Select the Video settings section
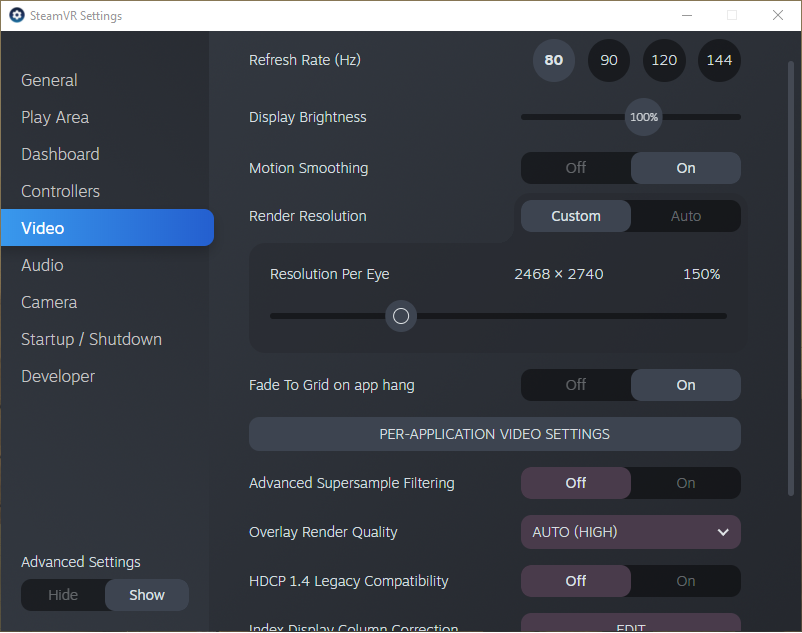This screenshot has width=802, height=633. (107, 228)
